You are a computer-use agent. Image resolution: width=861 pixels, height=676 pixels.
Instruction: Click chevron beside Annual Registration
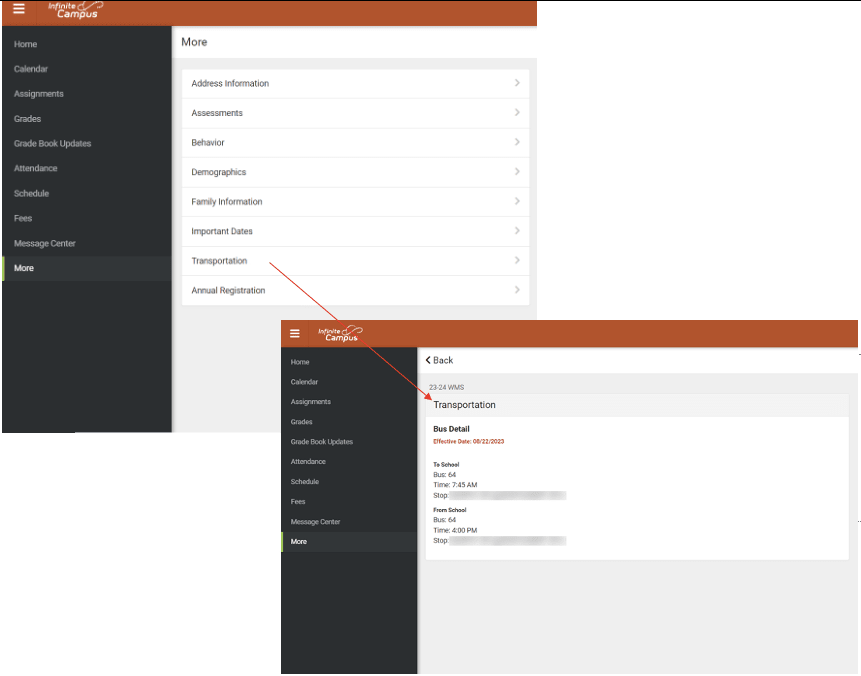coord(517,290)
